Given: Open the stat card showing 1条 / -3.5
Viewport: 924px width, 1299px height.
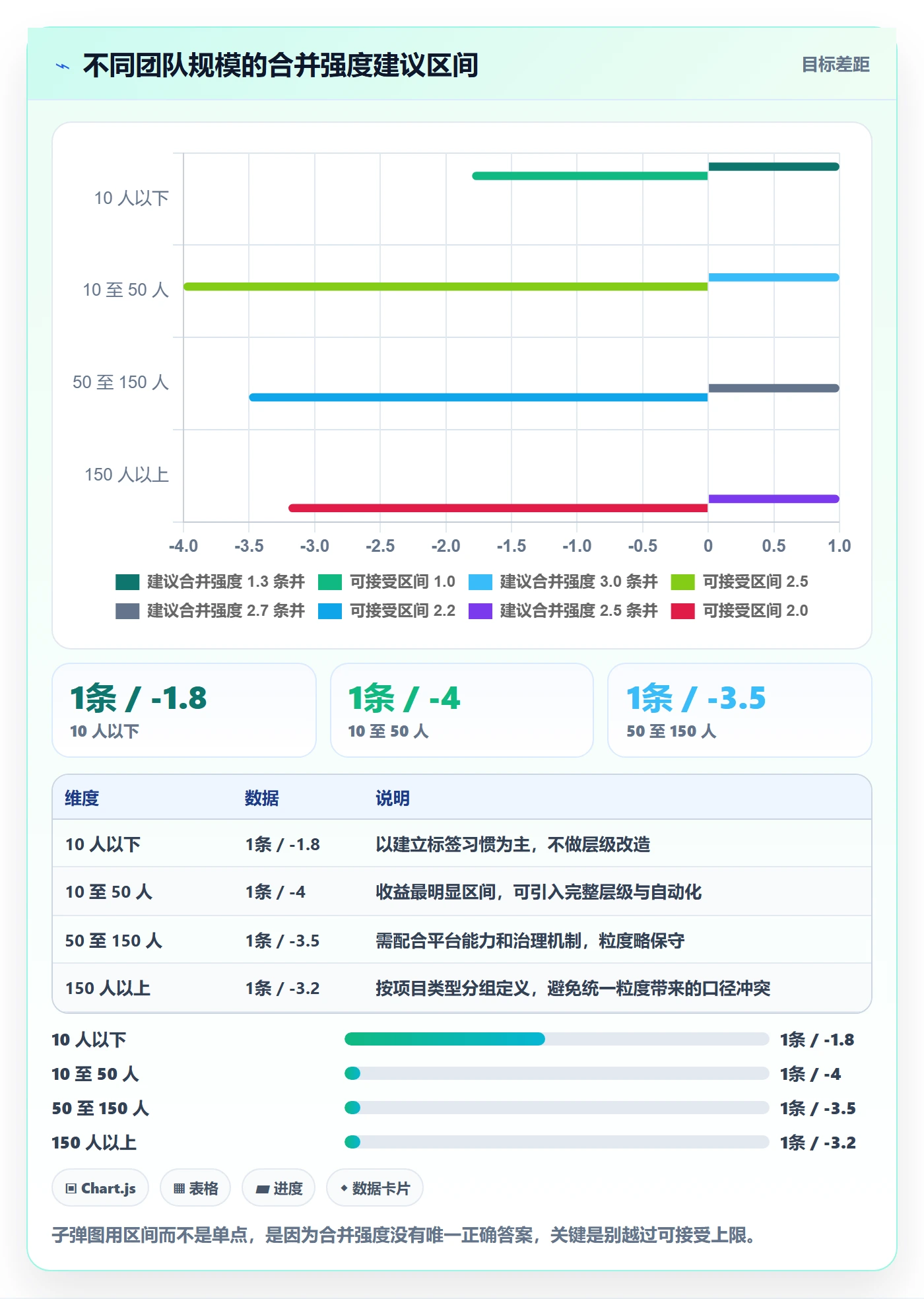Looking at the screenshot, I should 740,710.
